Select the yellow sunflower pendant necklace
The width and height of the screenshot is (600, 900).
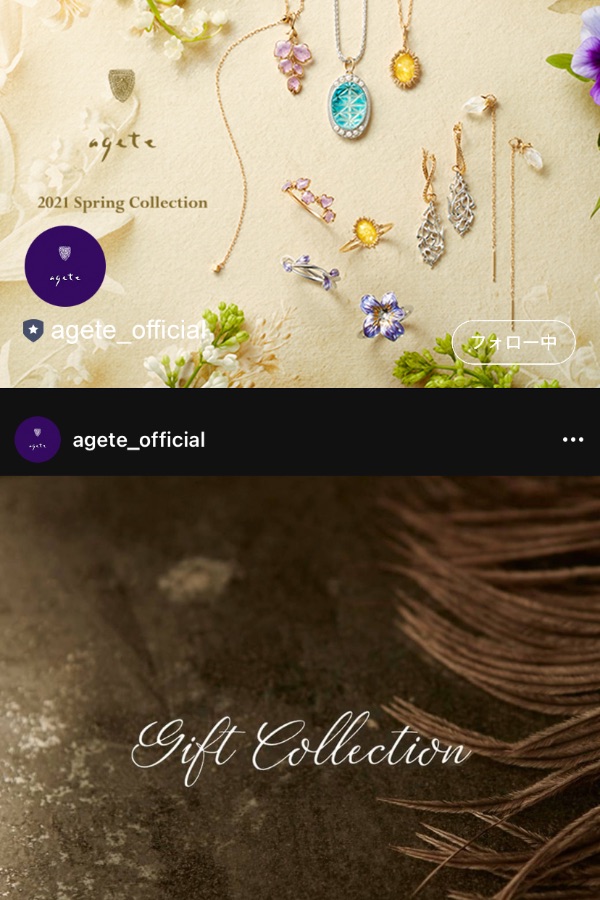[x=405, y=68]
